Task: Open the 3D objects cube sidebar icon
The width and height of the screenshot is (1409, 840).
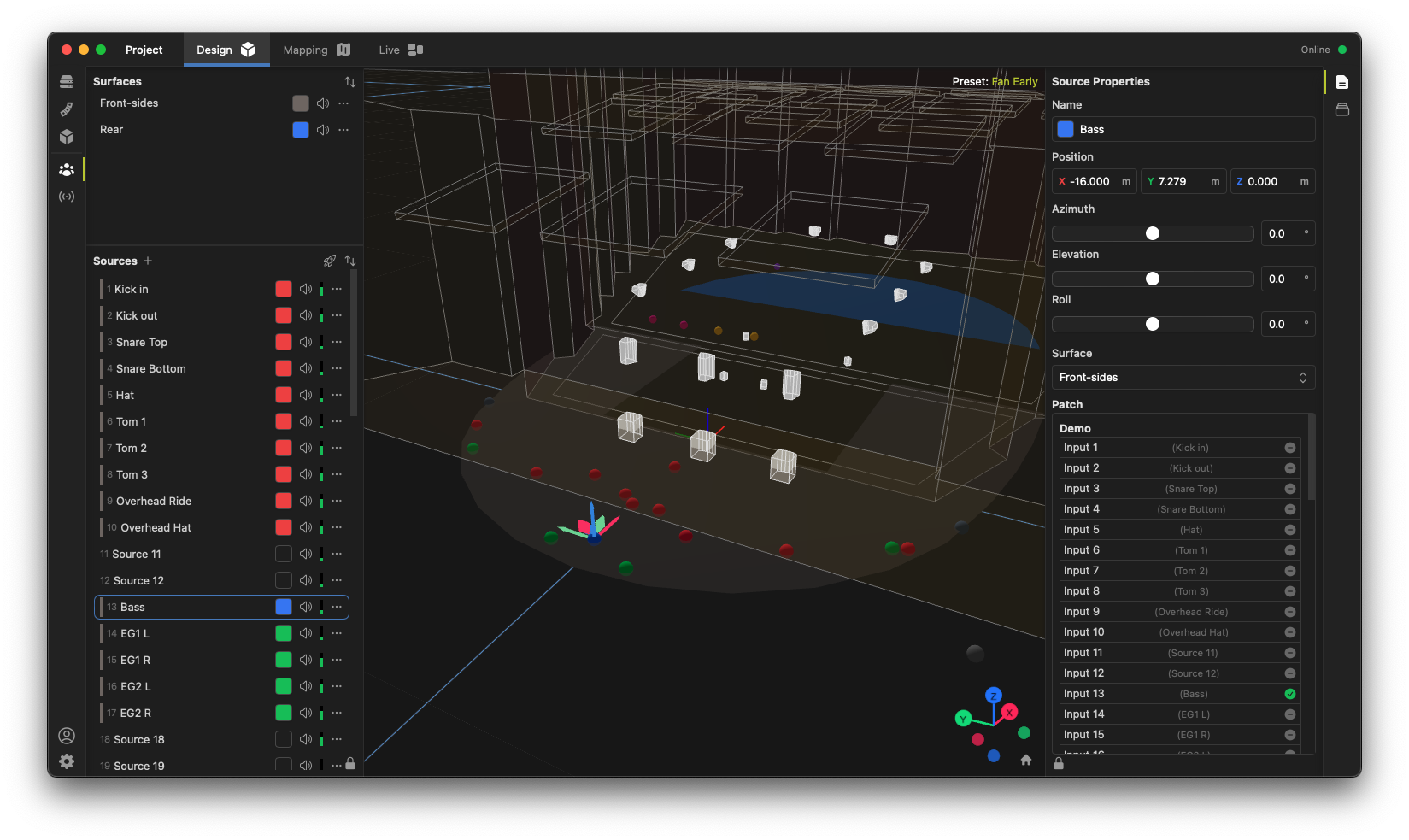Action: [x=67, y=137]
